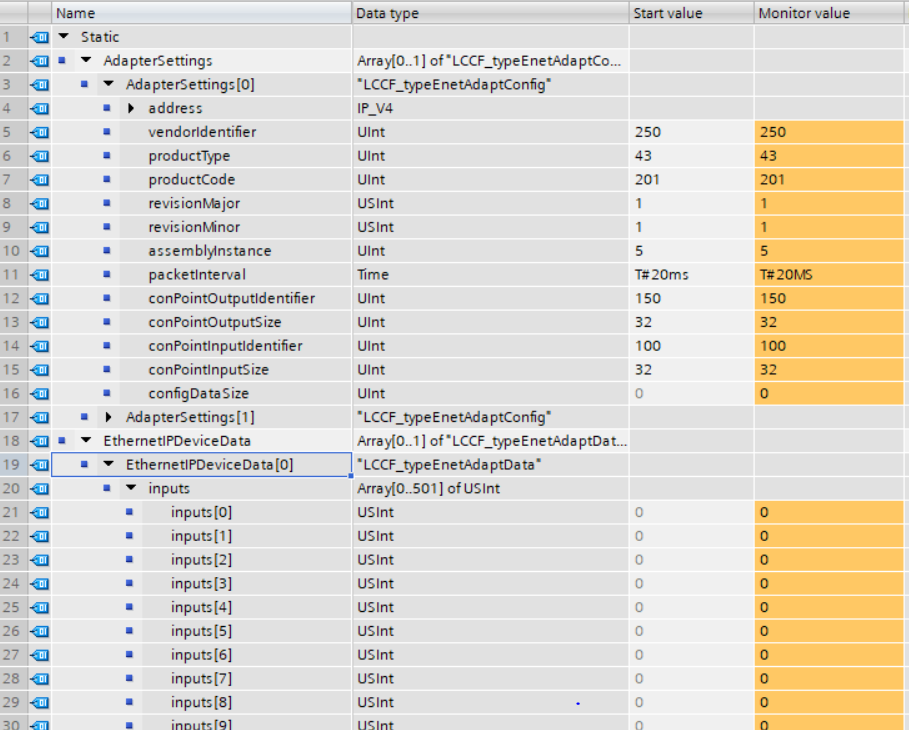Viewport: 909px width, 730px height.
Task: Click the orange monitor value for conPointOutputIdentifier
Action: pyautogui.click(x=830, y=299)
